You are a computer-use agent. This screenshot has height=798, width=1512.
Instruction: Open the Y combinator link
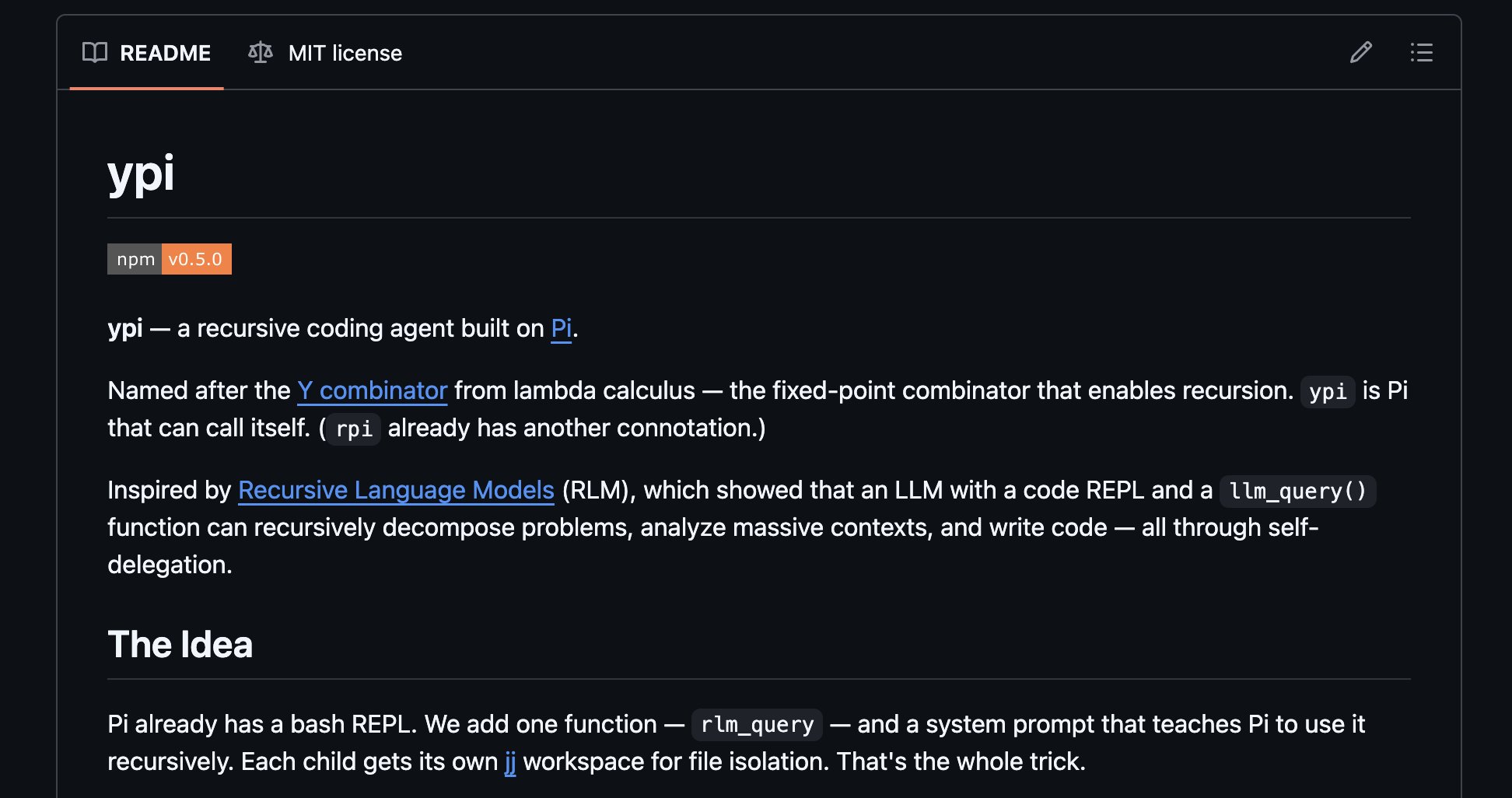click(372, 390)
